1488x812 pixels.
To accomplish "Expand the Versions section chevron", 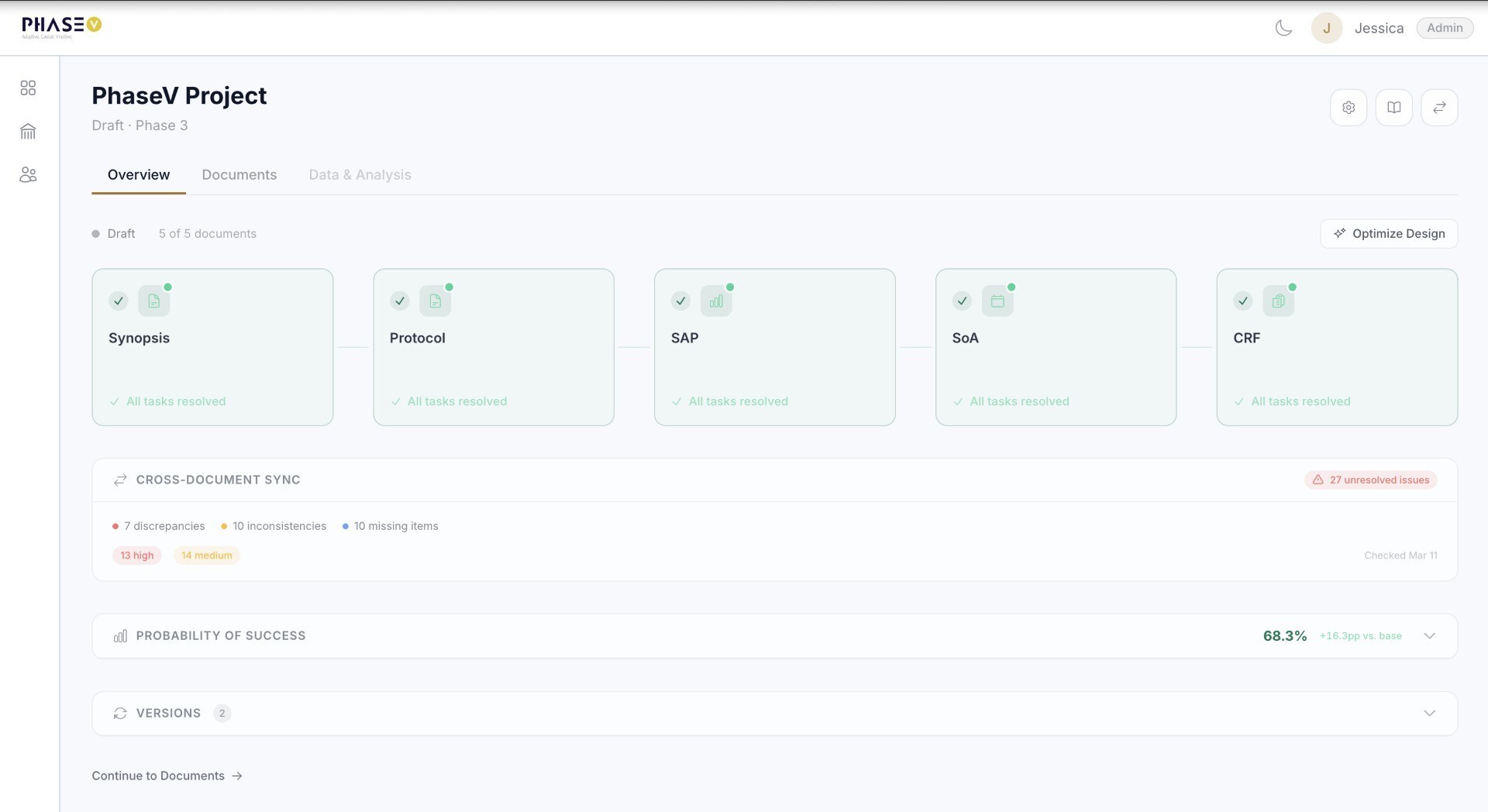I will click(x=1429, y=714).
